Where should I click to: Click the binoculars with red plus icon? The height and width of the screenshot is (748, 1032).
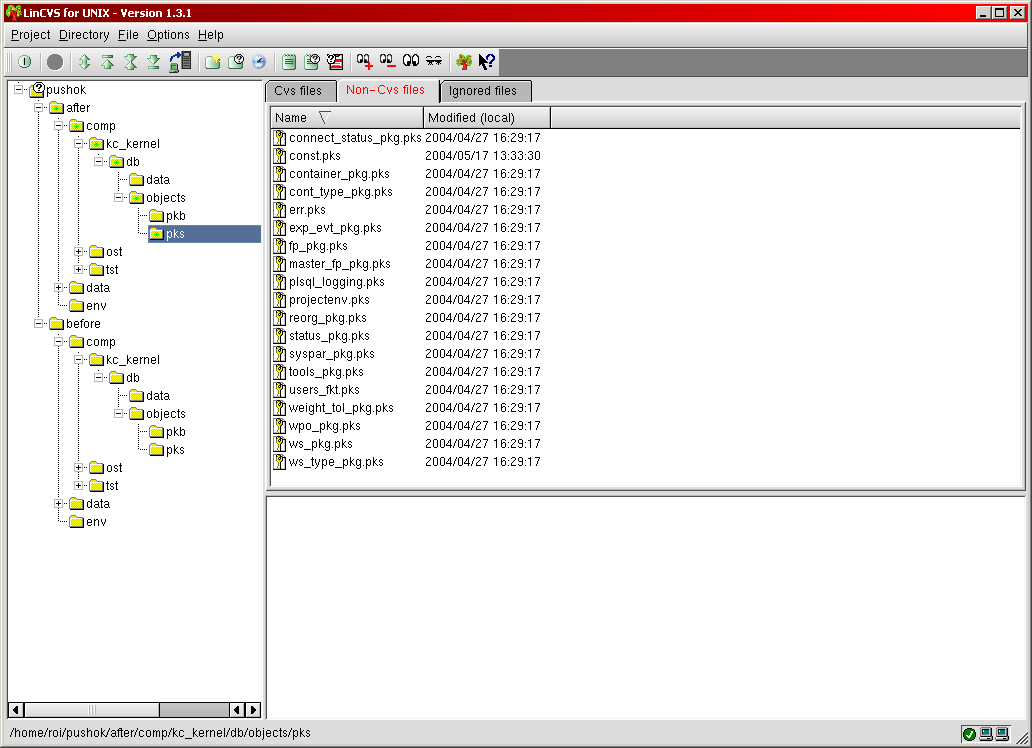[x=365, y=62]
